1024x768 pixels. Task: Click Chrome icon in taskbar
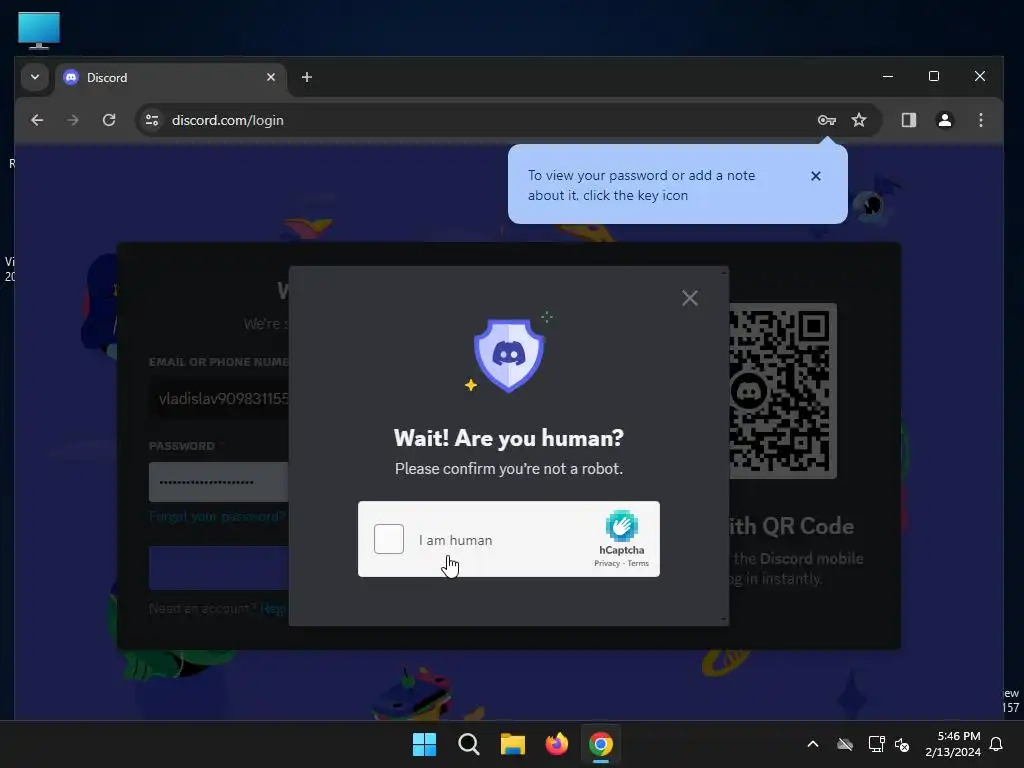tap(600, 744)
